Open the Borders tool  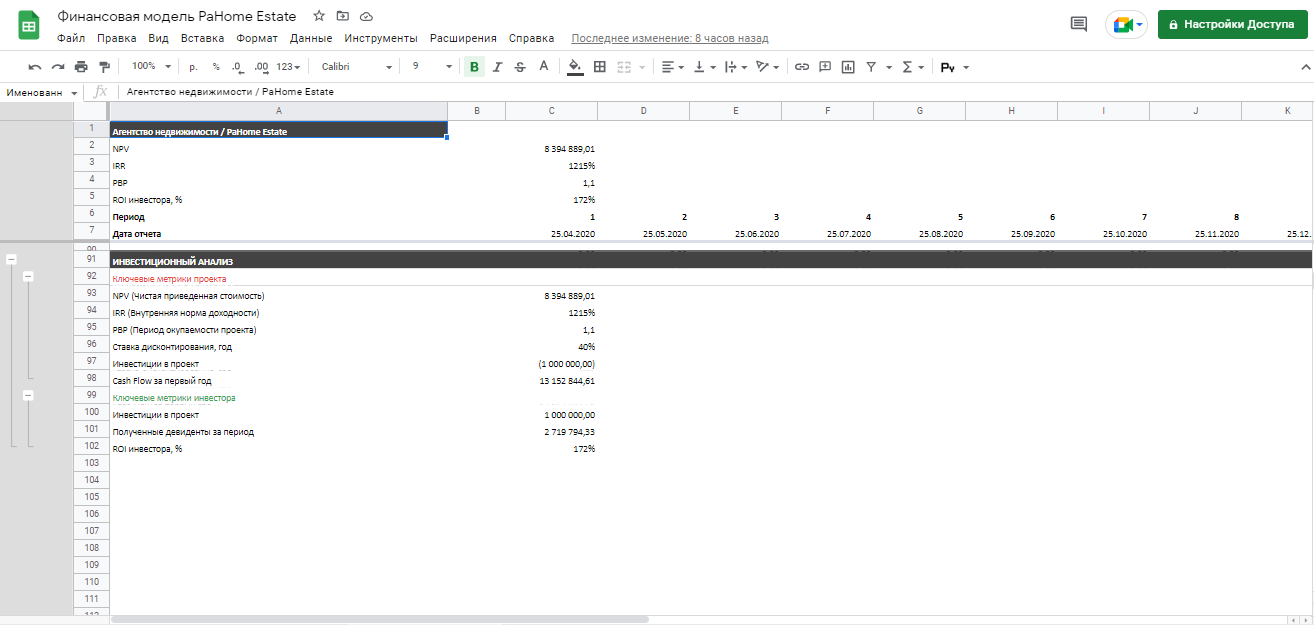(x=600, y=67)
